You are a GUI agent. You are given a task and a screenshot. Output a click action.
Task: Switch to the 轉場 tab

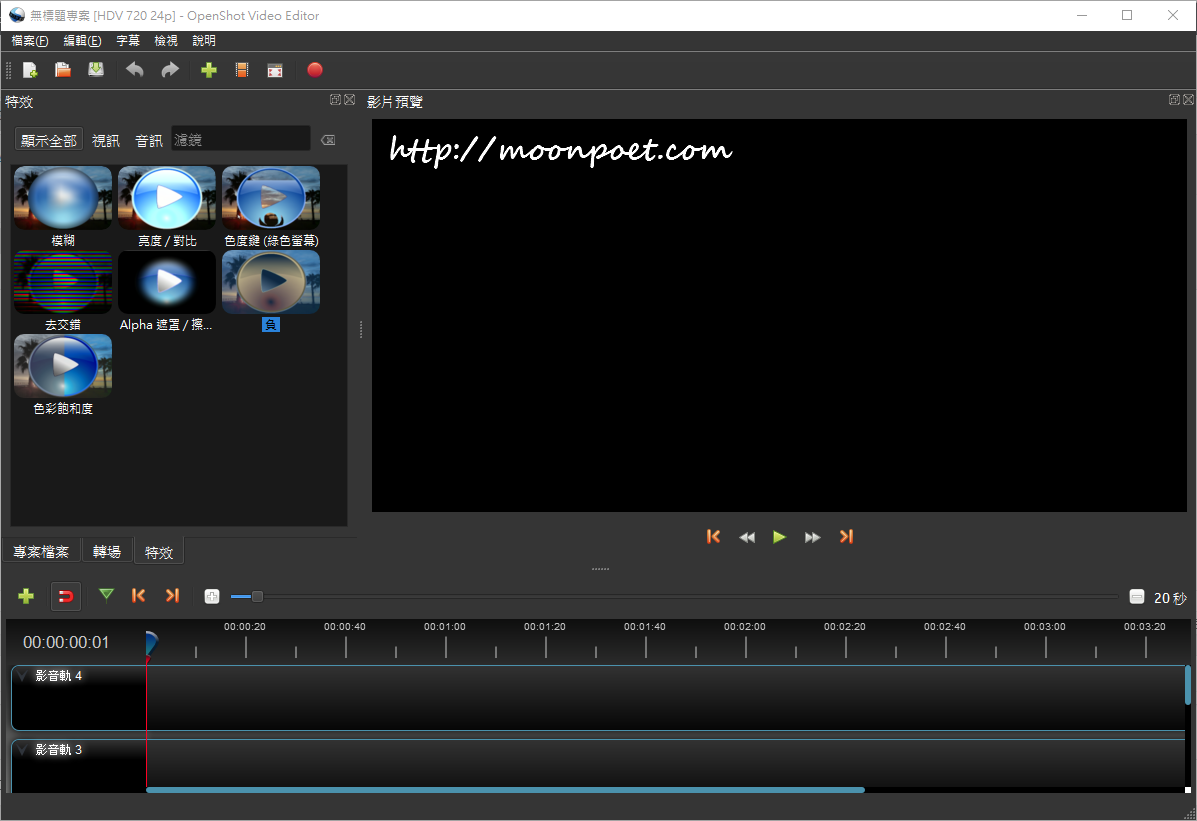[107, 552]
